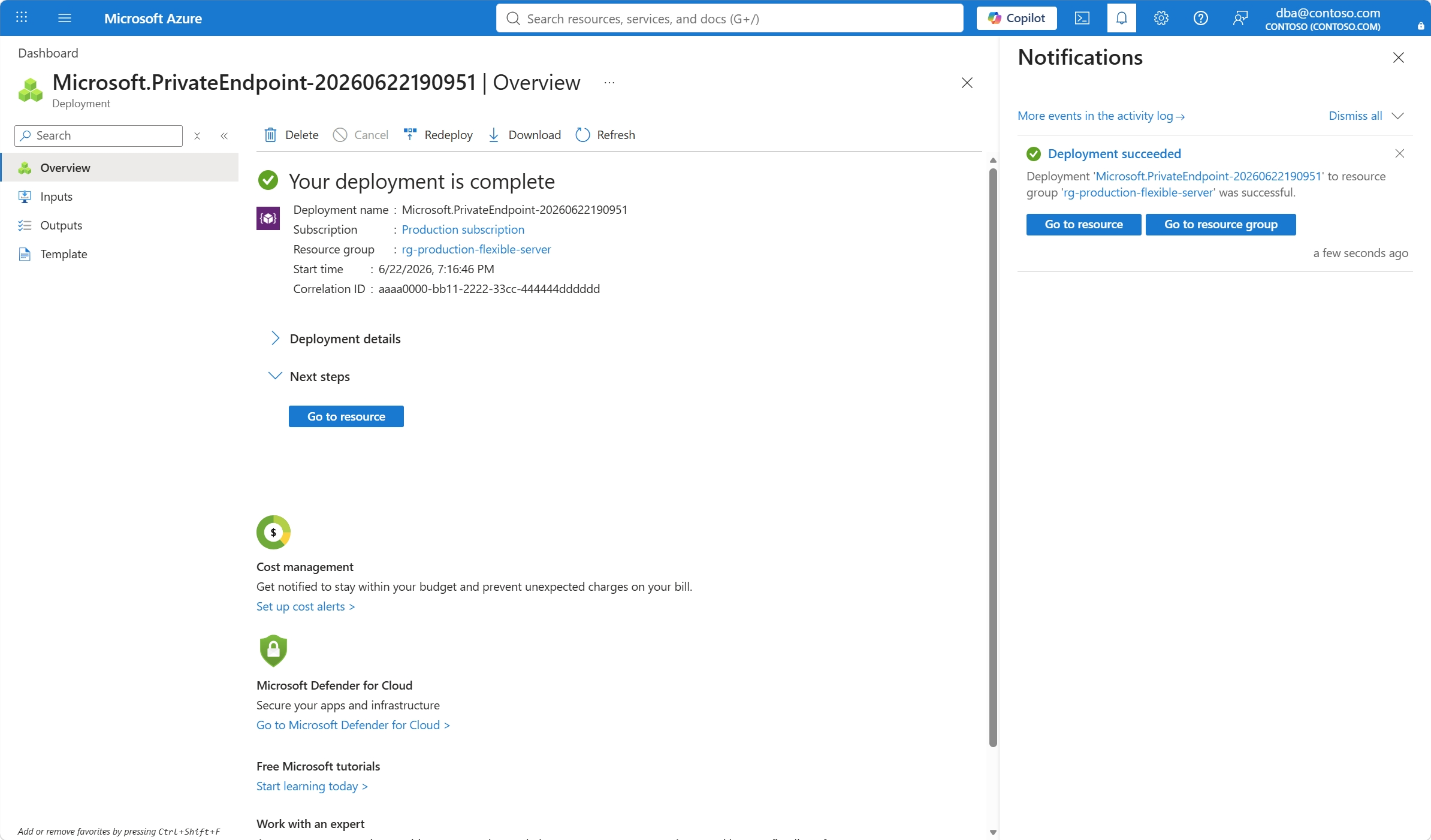1431x840 pixels.
Task: Open portal settings gear
Action: pos(1161,18)
